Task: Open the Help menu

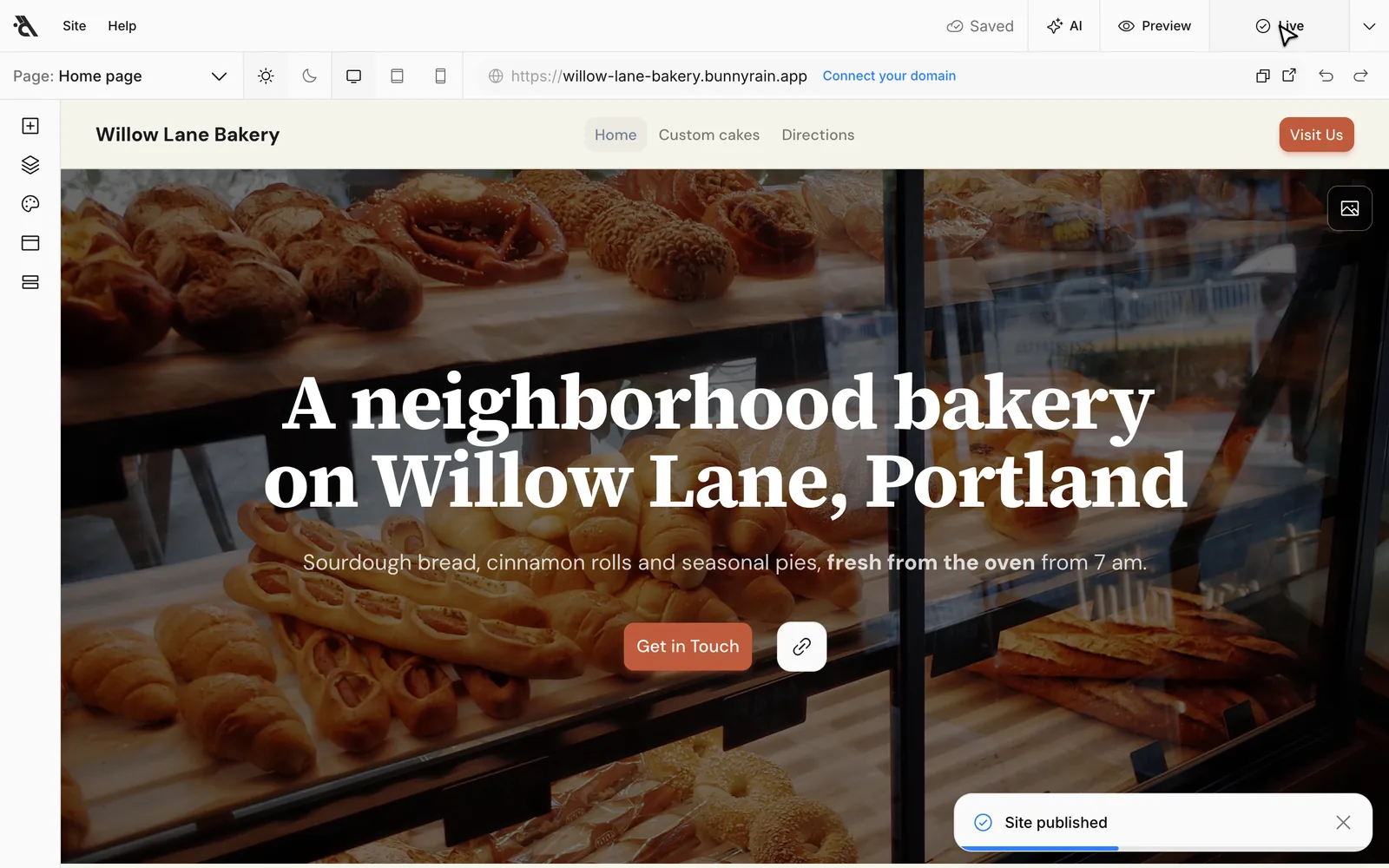Action: pyautogui.click(x=122, y=26)
